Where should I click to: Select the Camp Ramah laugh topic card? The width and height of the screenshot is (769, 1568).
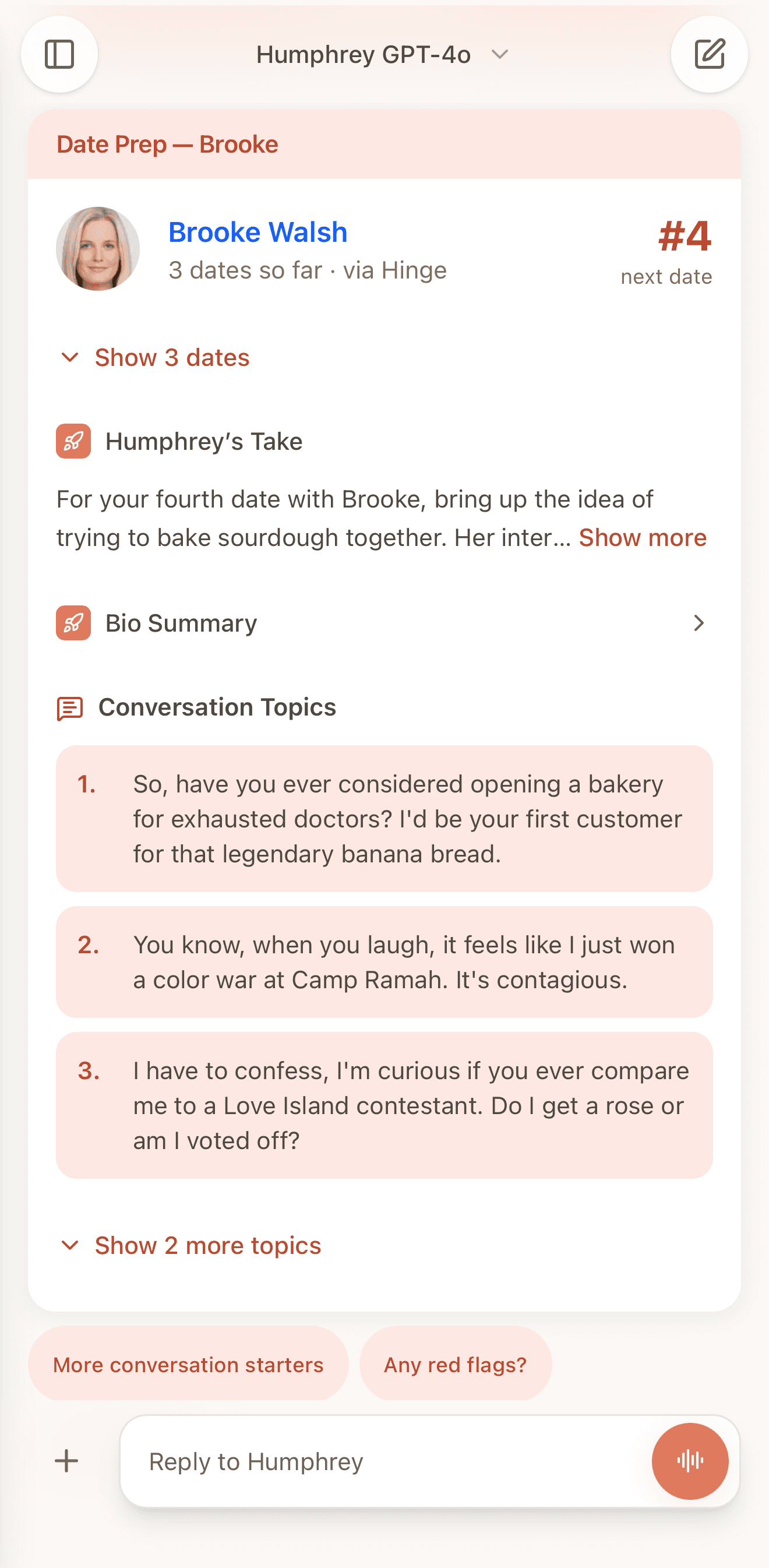coord(384,963)
